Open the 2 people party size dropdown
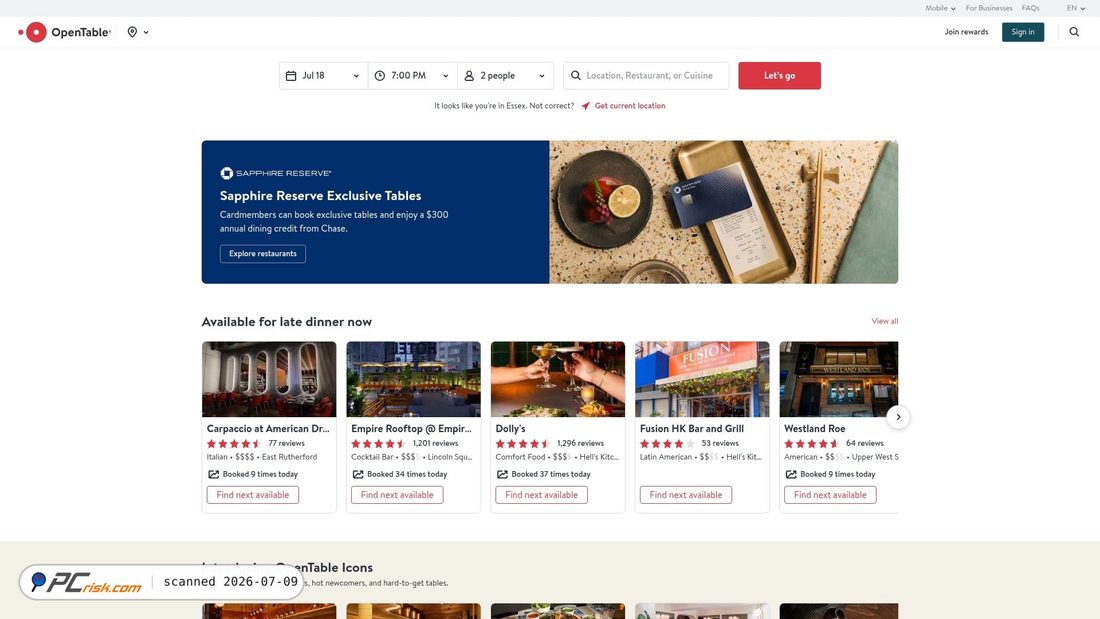Viewport: 1100px width, 619px height. (505, 76)
